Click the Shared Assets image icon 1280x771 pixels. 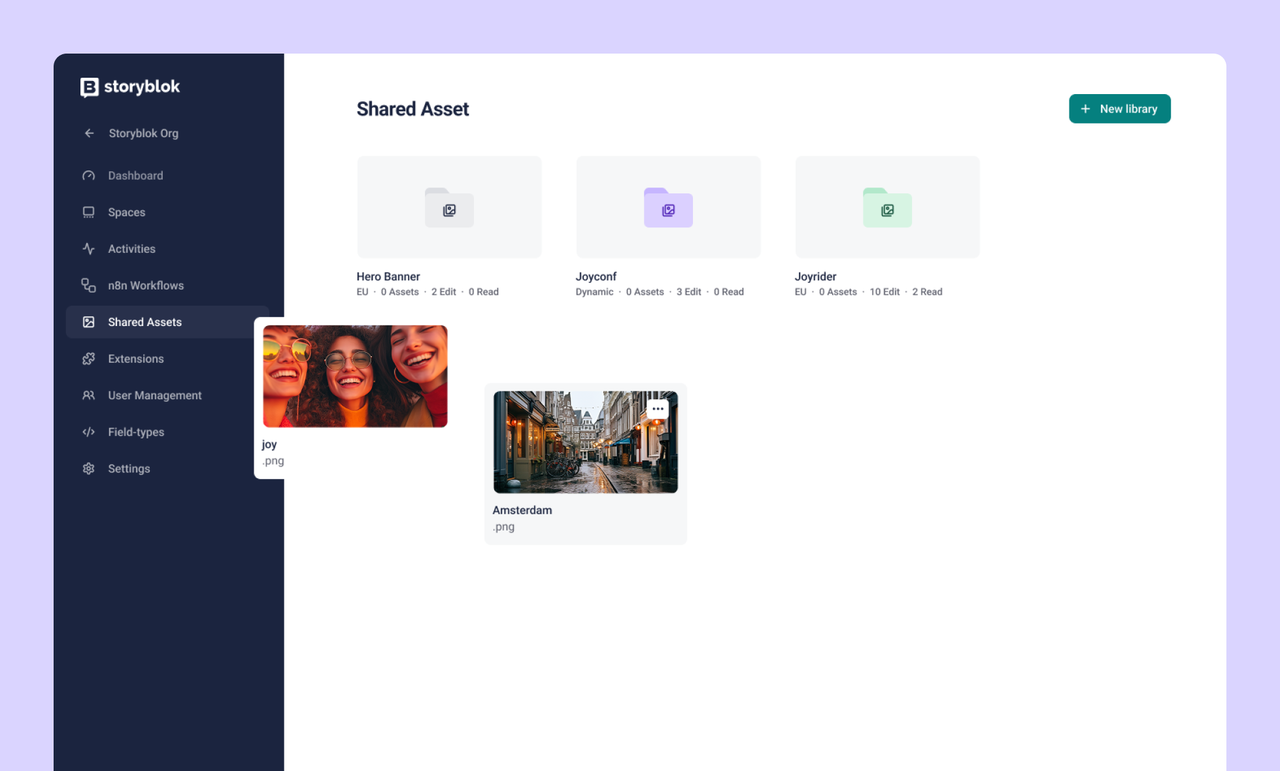coord(88,322)
